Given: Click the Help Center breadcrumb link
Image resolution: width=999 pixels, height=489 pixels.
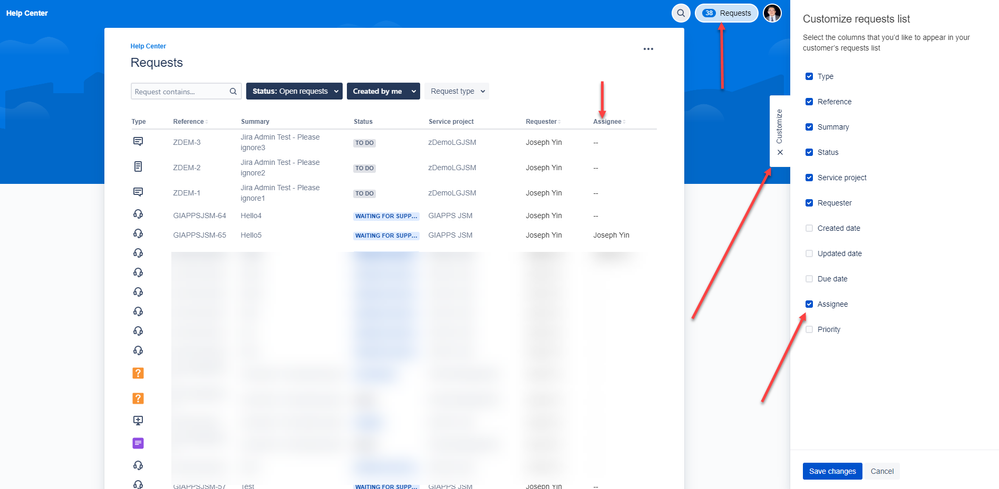Looking at the screenshot, I should [148, 46].
